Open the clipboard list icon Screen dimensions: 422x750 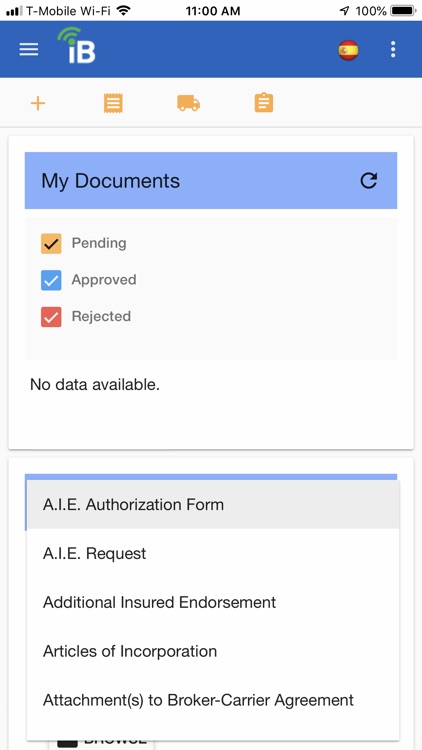click(x=264, y=103)
